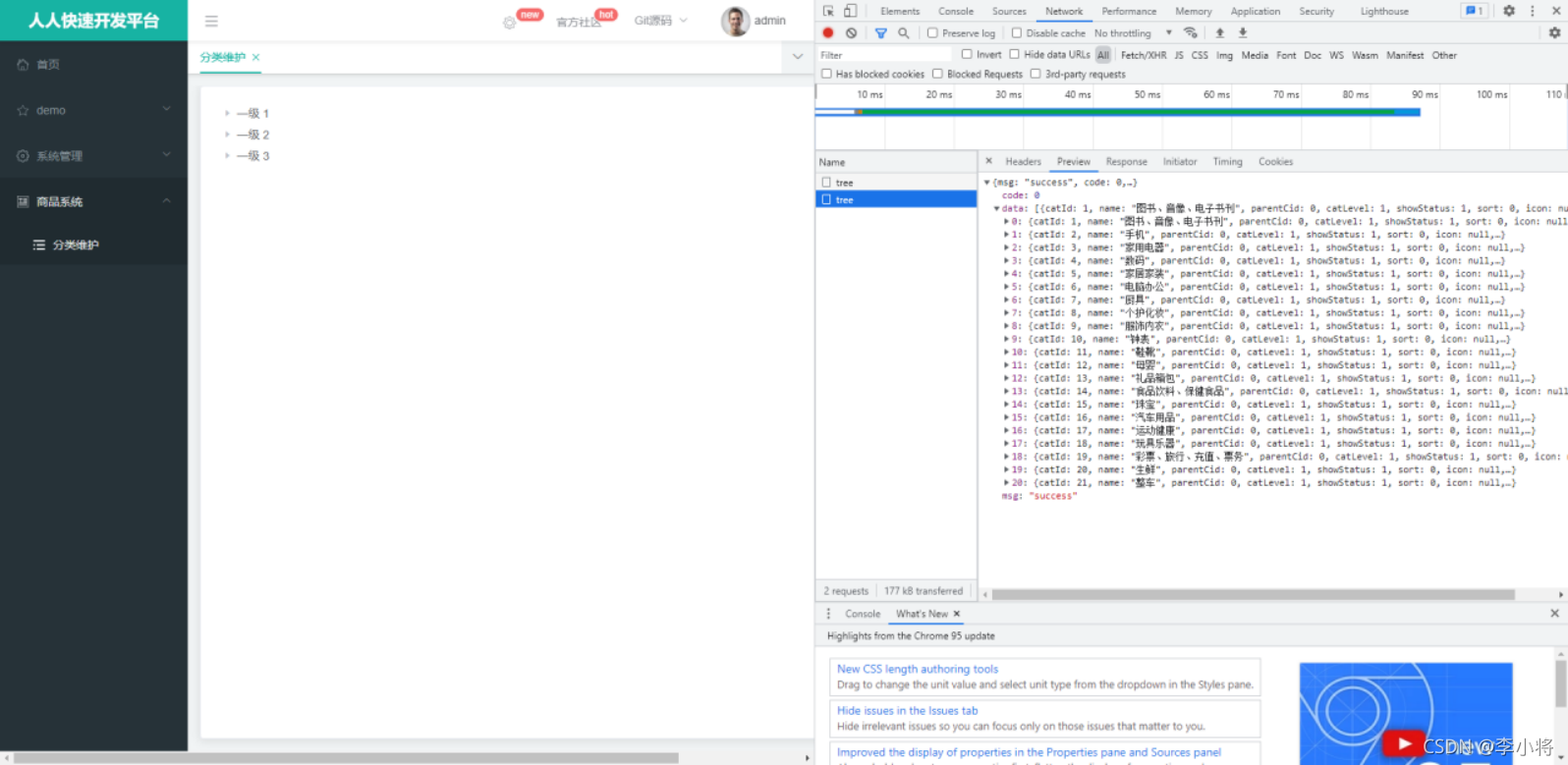Open the 首页 home menu item
This screenshot has width=1568, height=765.
pyautogui.click(x=93, y=64)
